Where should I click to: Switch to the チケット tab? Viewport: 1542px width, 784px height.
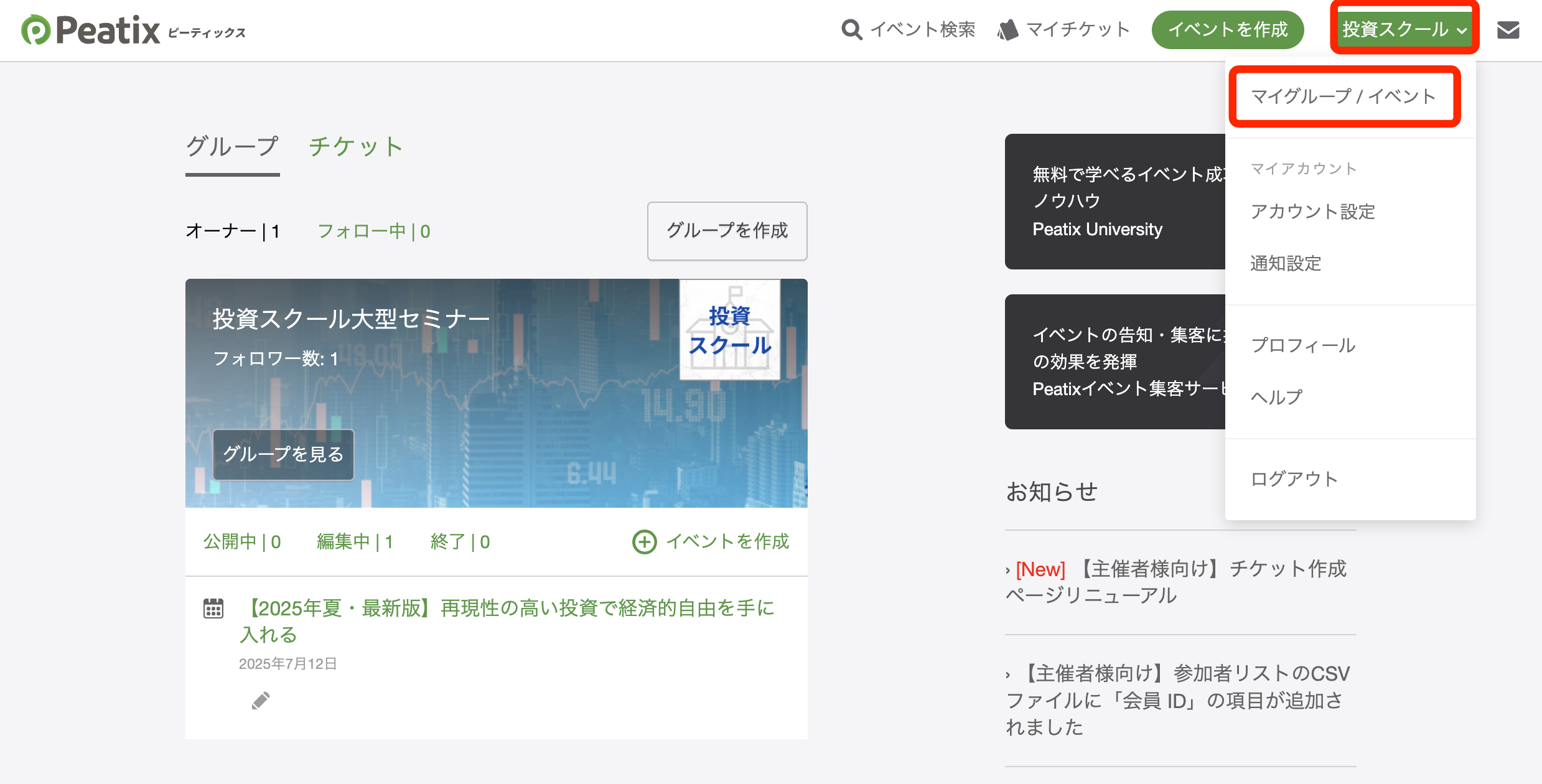point(356,146)
